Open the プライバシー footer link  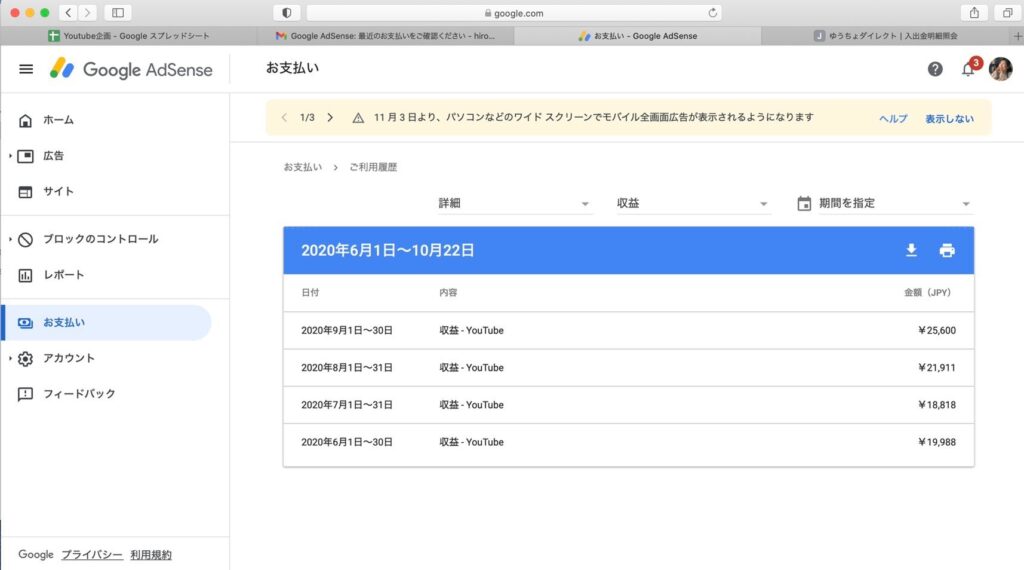click(92, 554)
